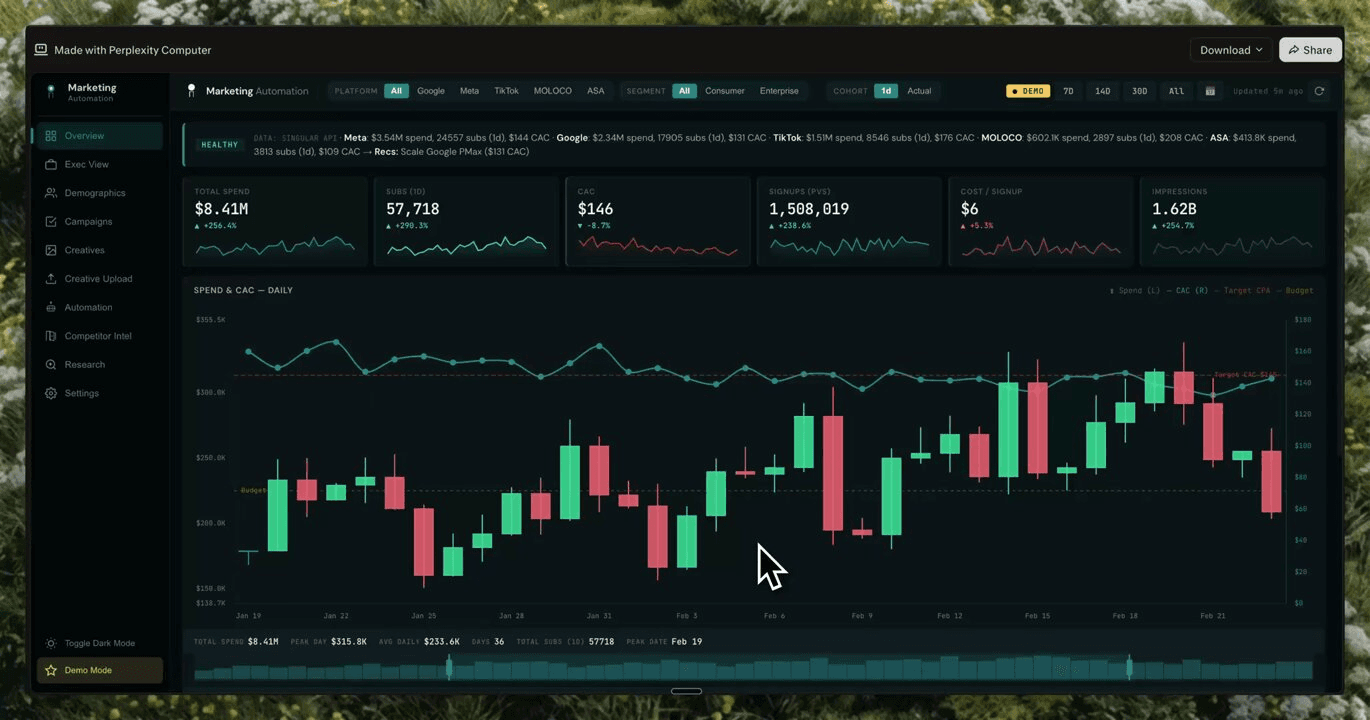1370x720 pixels.
Task: Click the Demographics people icon
Action: coord(51,193)
